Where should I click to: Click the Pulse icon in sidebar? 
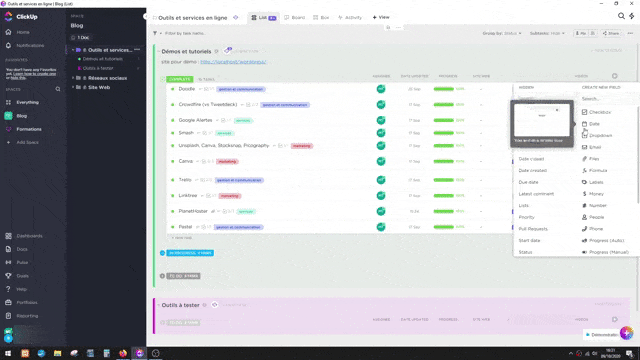pos(9,262)
